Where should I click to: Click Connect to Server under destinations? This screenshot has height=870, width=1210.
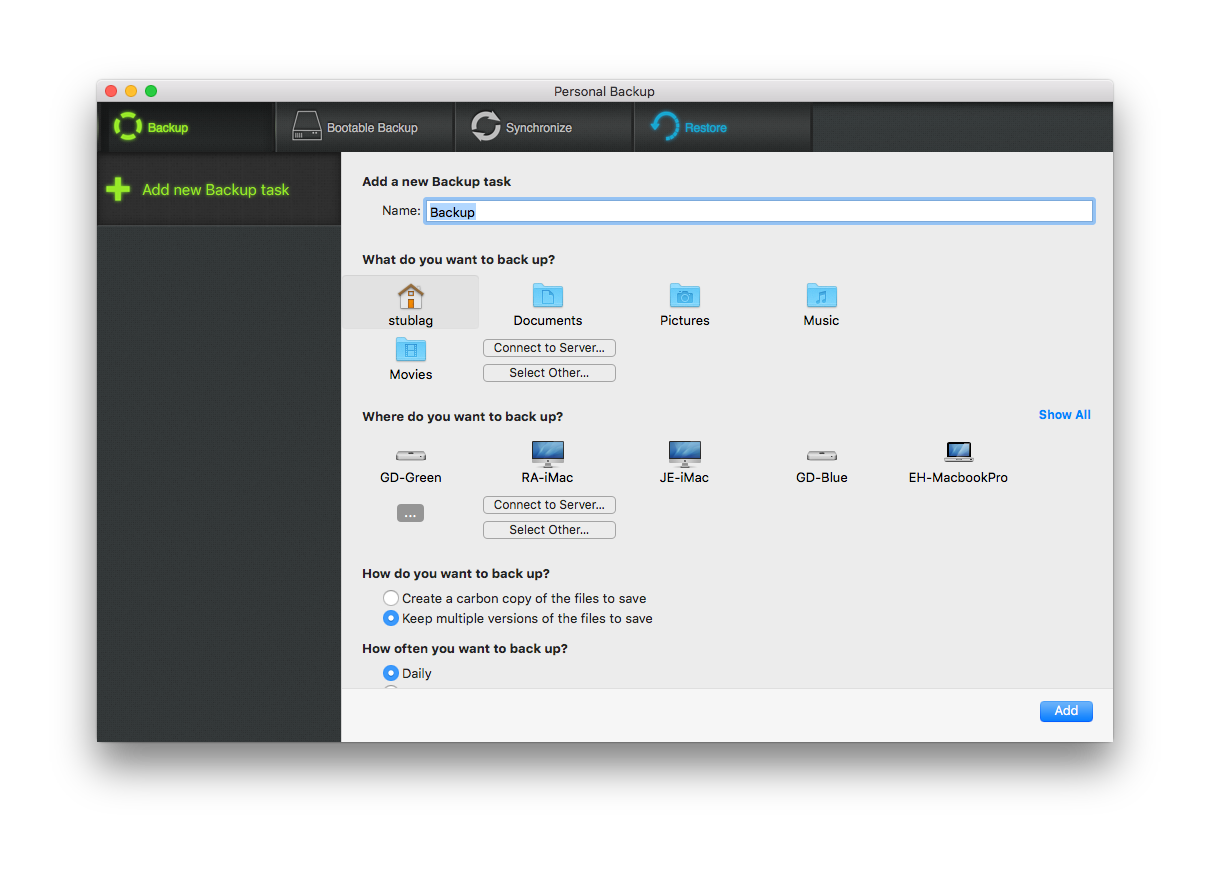(549, 505)
